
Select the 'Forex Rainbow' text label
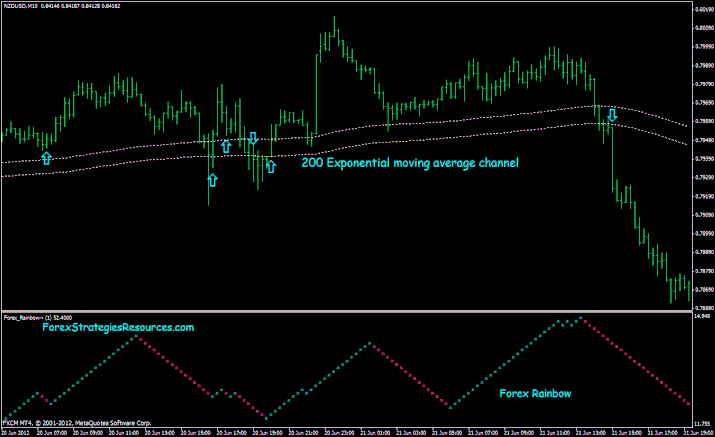535,393
